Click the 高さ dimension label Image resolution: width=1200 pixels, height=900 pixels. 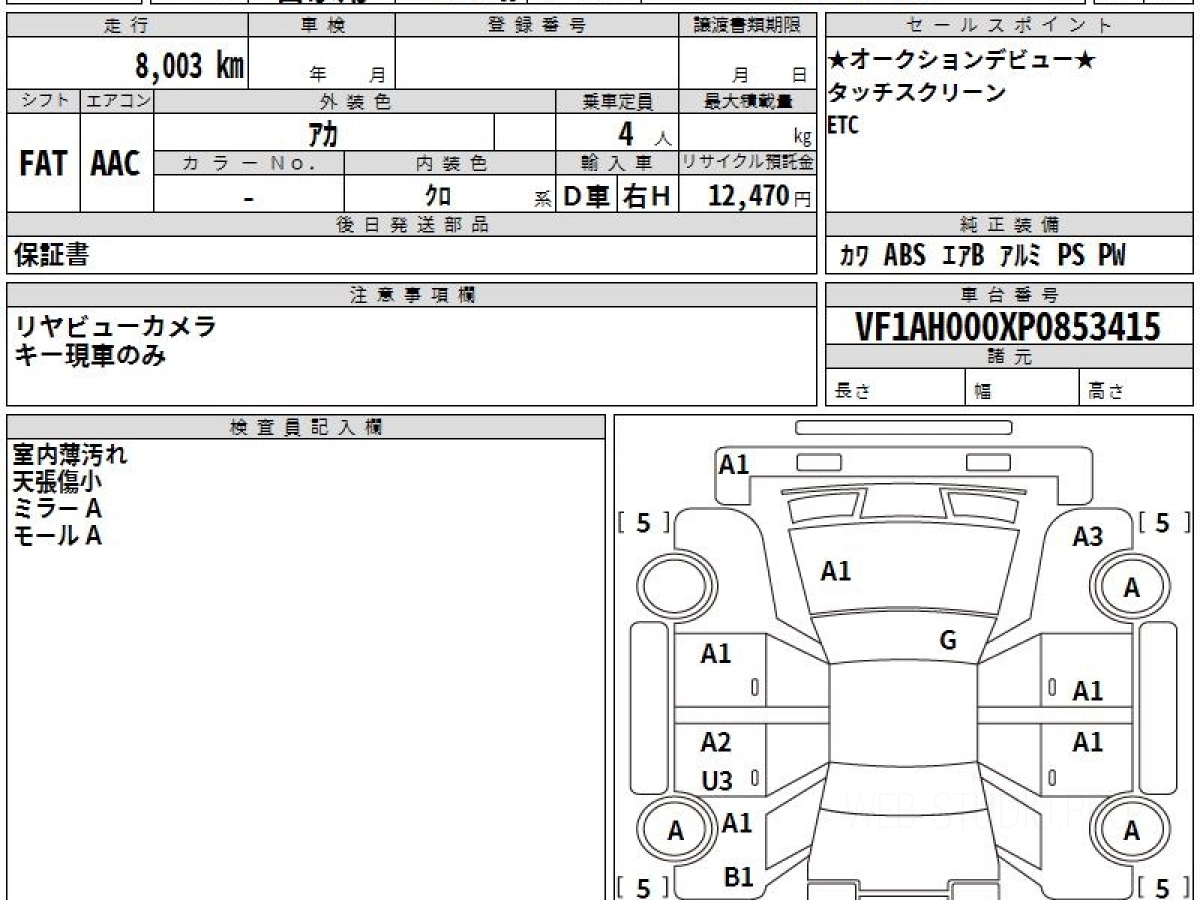coord(1107,391)
